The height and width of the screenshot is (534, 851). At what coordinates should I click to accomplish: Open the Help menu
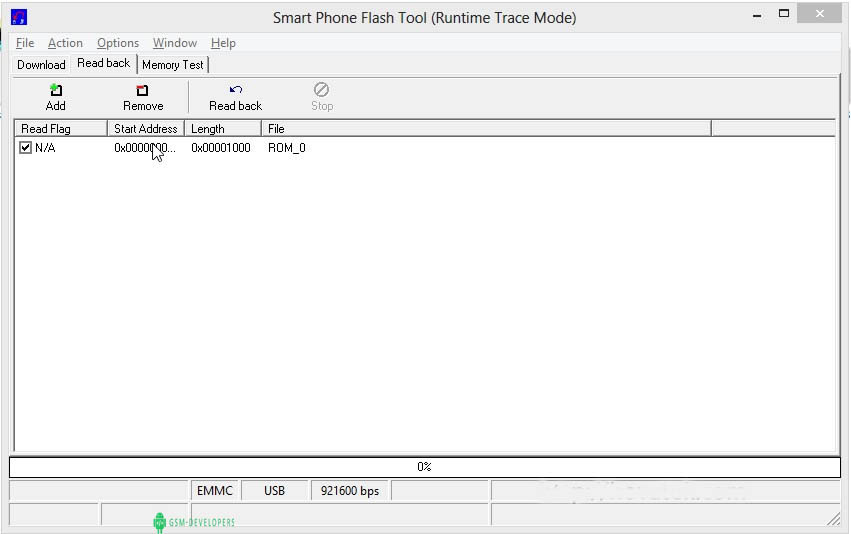point(223,43)
